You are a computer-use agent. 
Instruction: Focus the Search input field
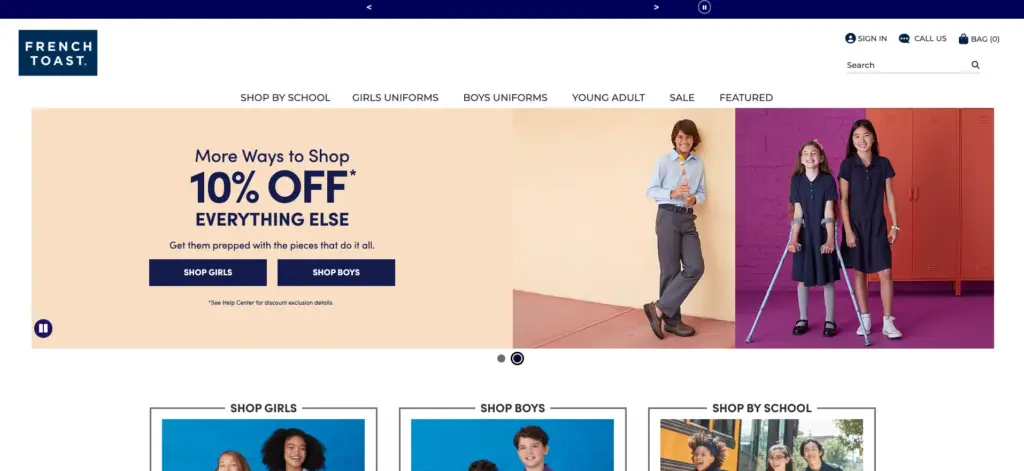(x=908, y=65)
